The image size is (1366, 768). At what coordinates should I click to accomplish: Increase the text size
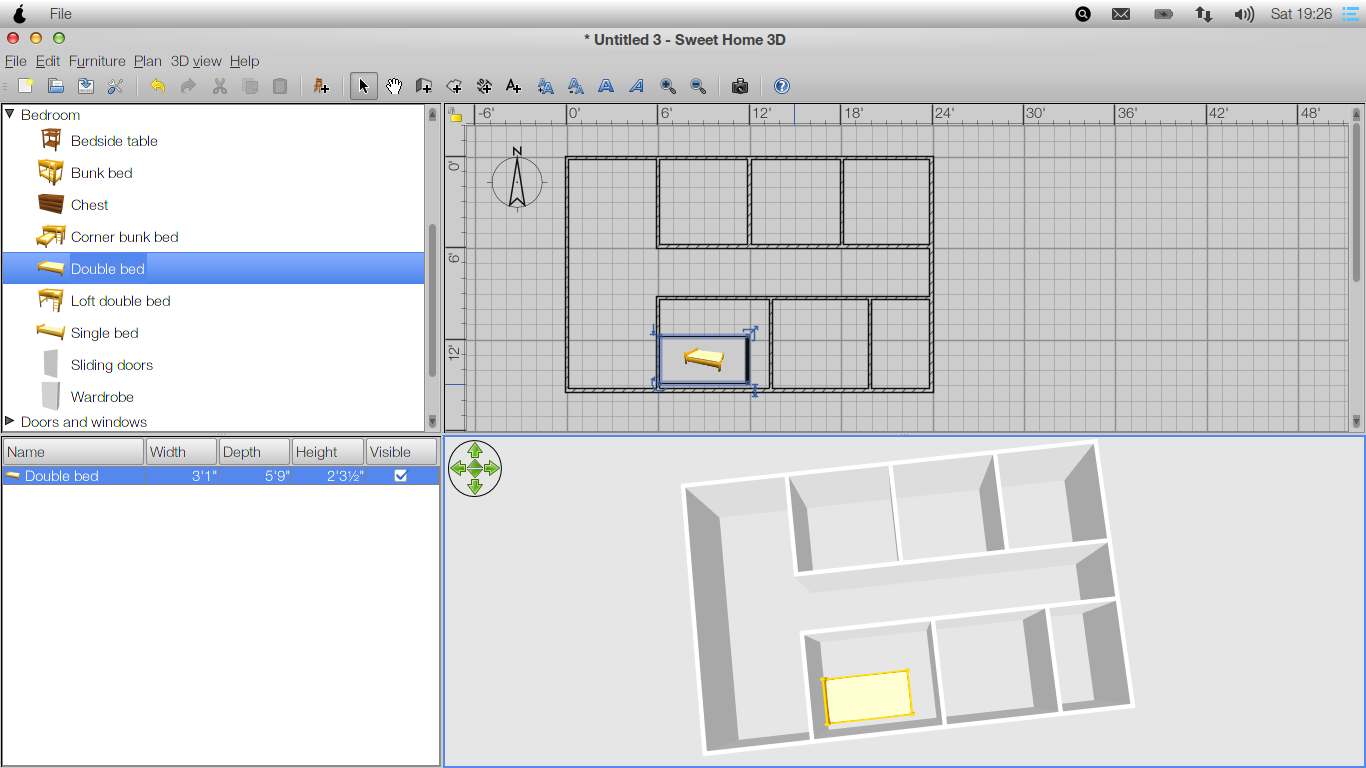pyautogui.click(x=545, y=86)
